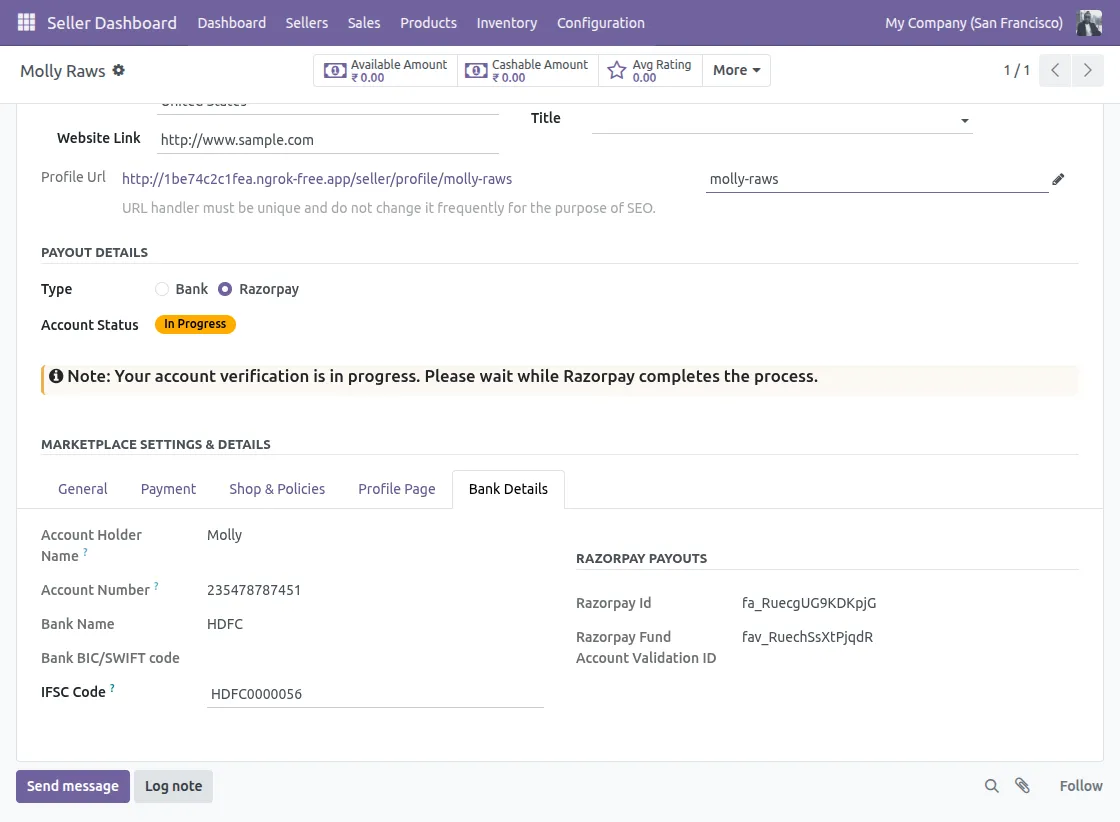Select the Bank payout type
This screenshot has height=822, width=1120.
tap(162, 289)
